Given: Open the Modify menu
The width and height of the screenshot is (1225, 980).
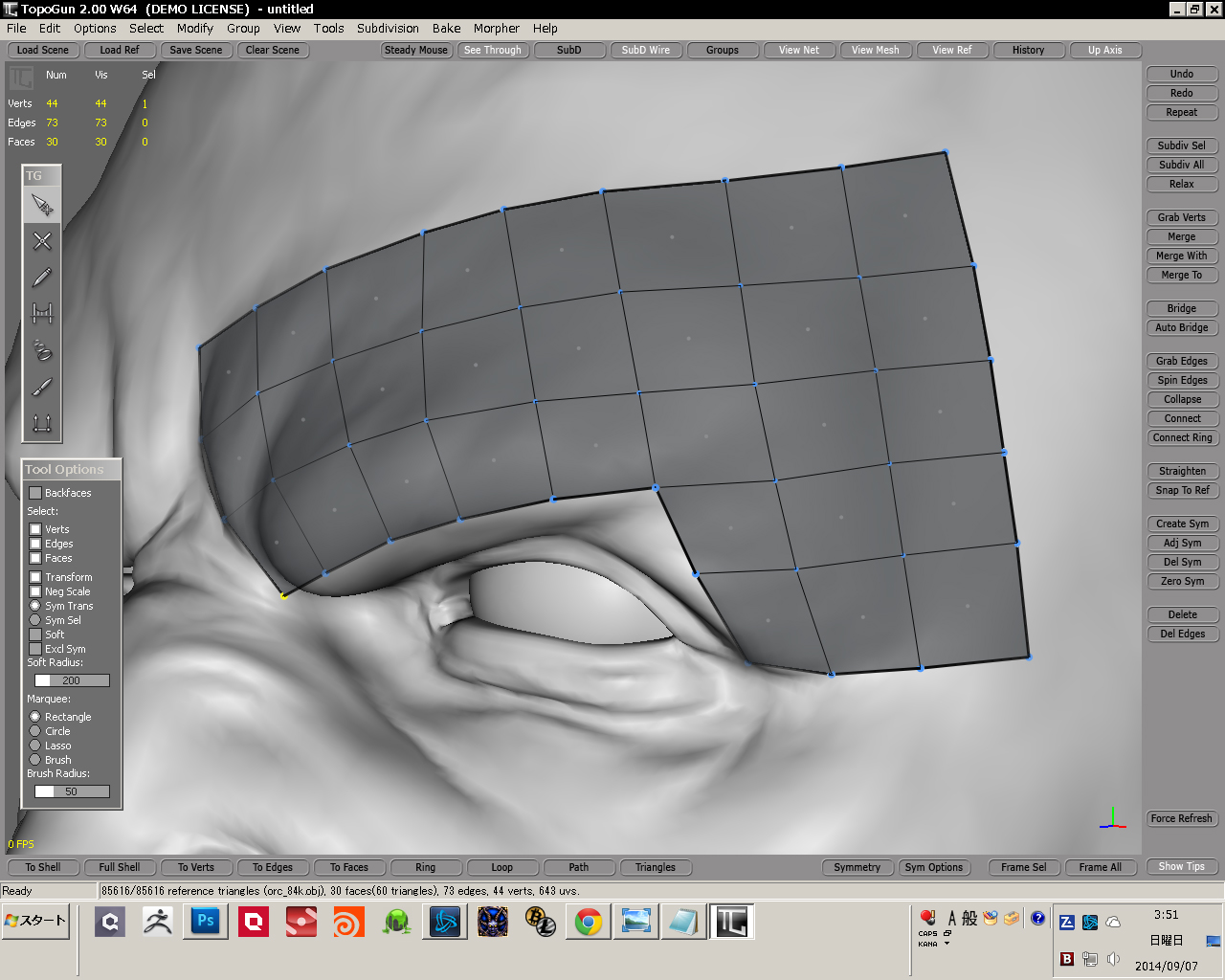Looking at the screenshot, I should (x=195, y=28).
